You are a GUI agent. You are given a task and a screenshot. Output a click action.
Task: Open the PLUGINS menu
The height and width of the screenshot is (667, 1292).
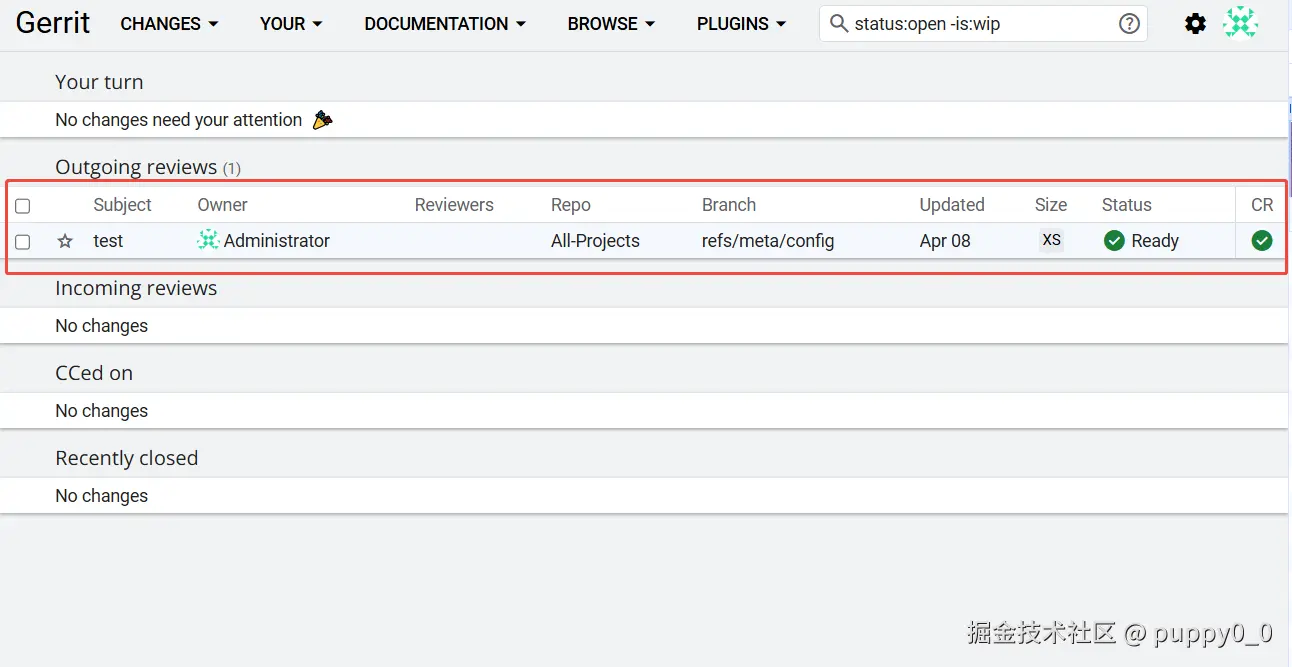tap(741, 24)
